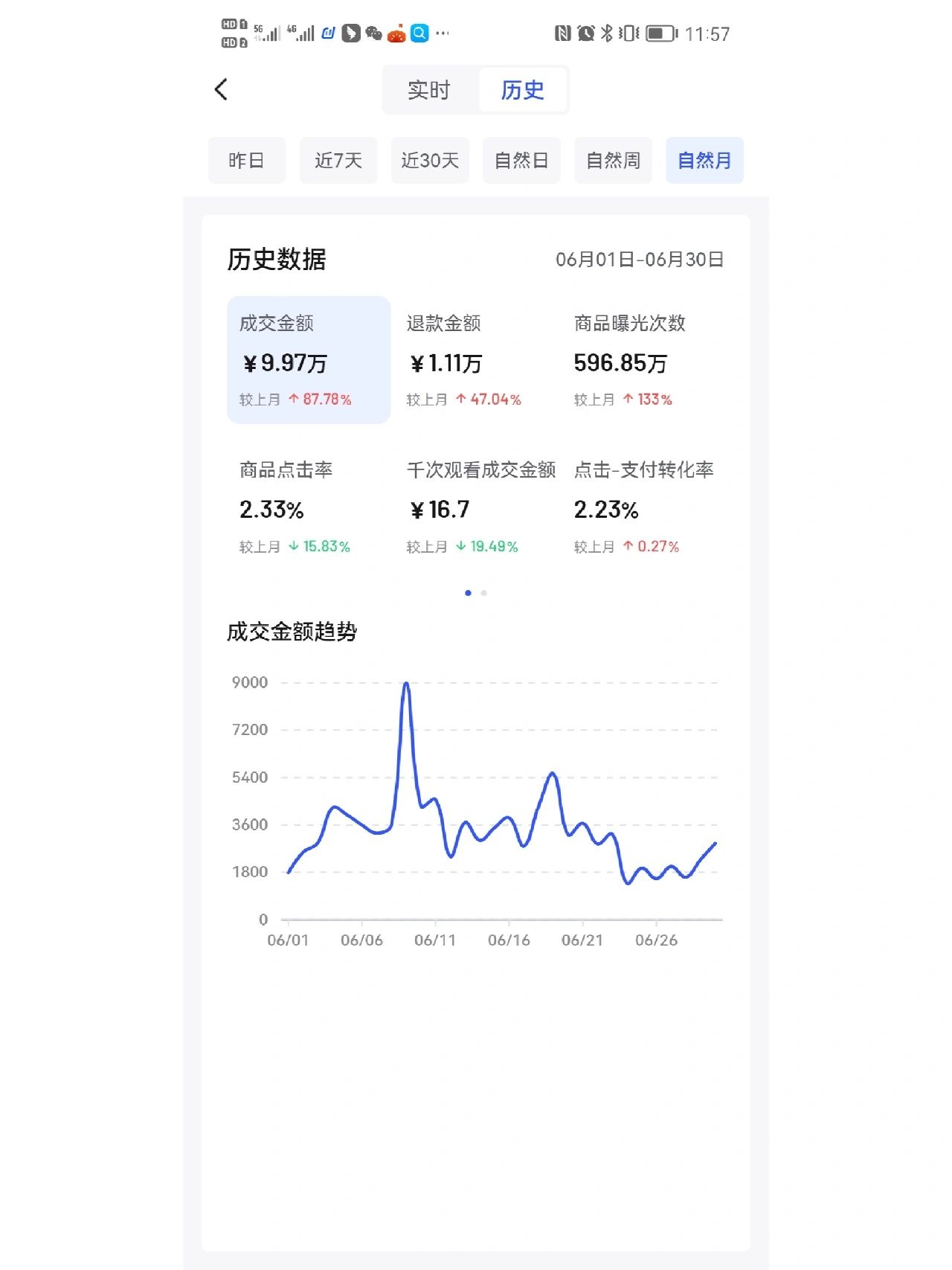952x1270 pixels.
Task: Tap the 2.23% conversion value
Action: tap(606, 510)
